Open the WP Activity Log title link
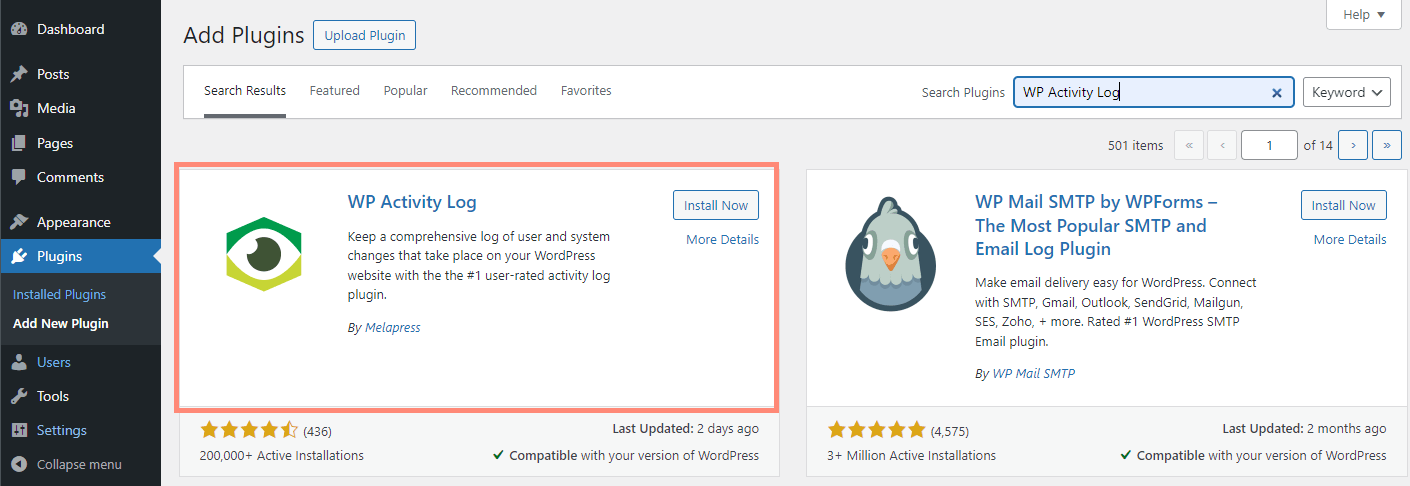Viewport: 1410px width, 486px height. pyautogui.click(x=412, y=202)
